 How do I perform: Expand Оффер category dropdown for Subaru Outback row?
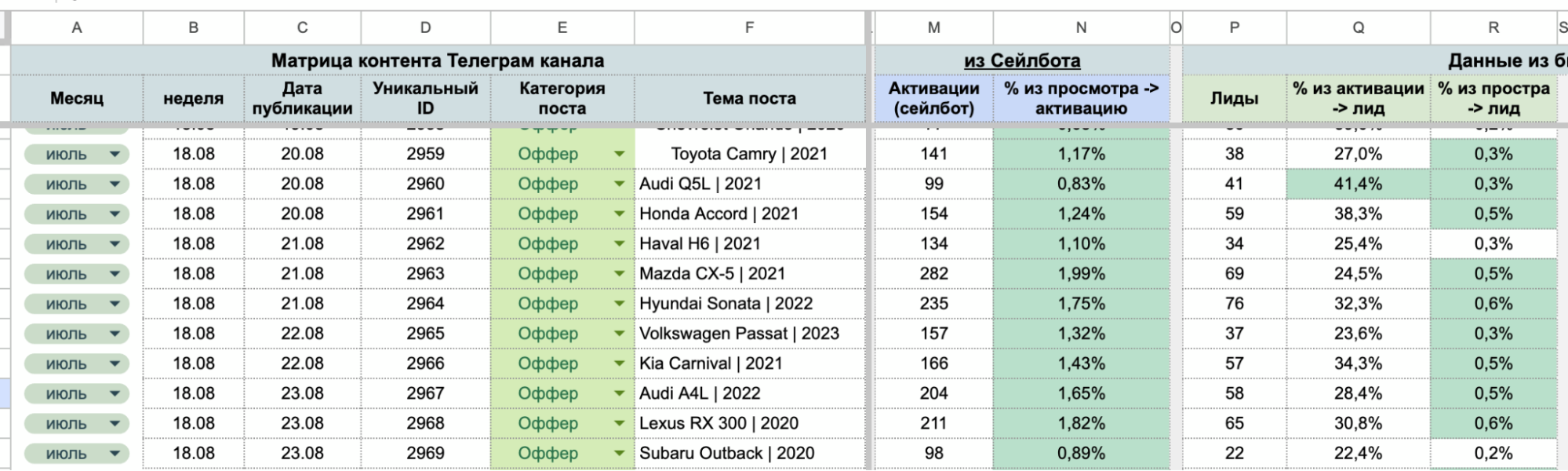point(620,453)
